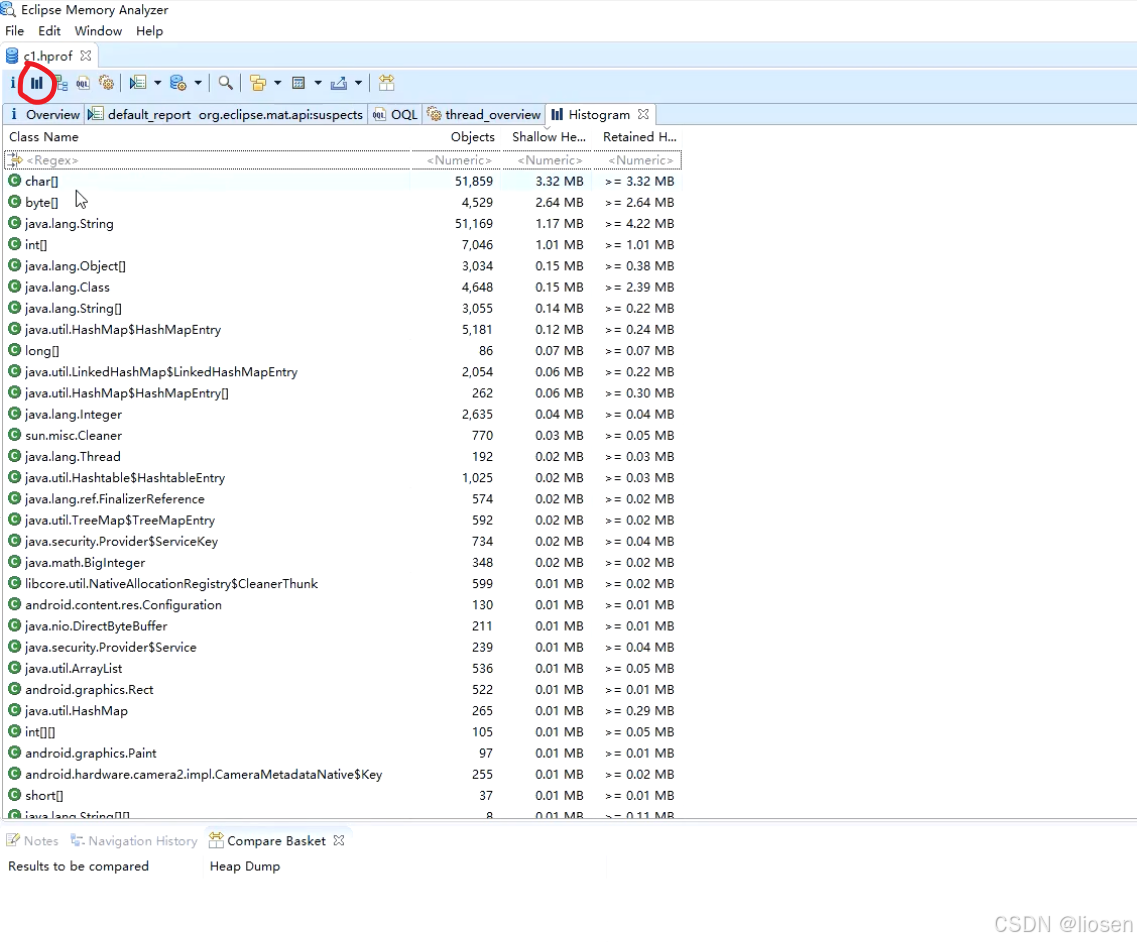Screen dimensions: 1137x944
Task: Open the Window menu
Action: (x=98, y=31)
